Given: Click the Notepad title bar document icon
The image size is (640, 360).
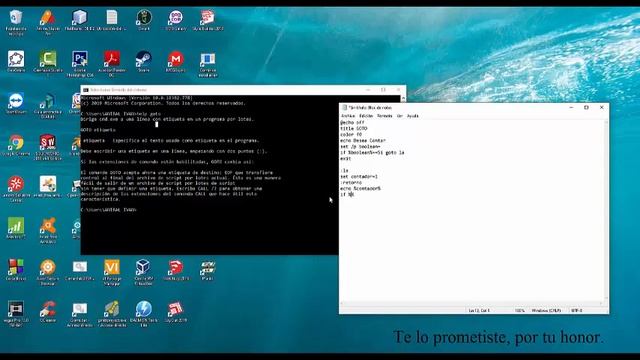Looking at the screenshot, I should (x=344, y=107).
